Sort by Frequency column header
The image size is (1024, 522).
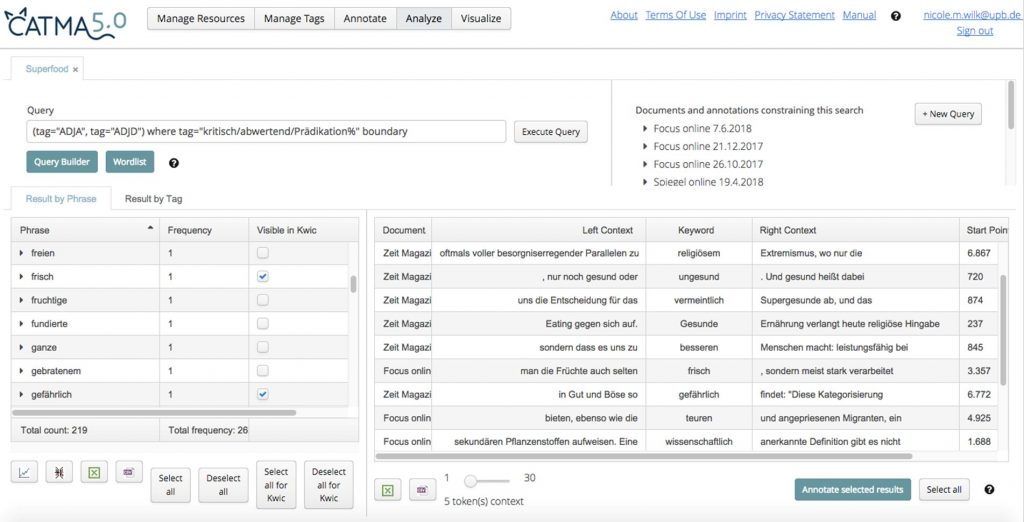coord(204,230)
